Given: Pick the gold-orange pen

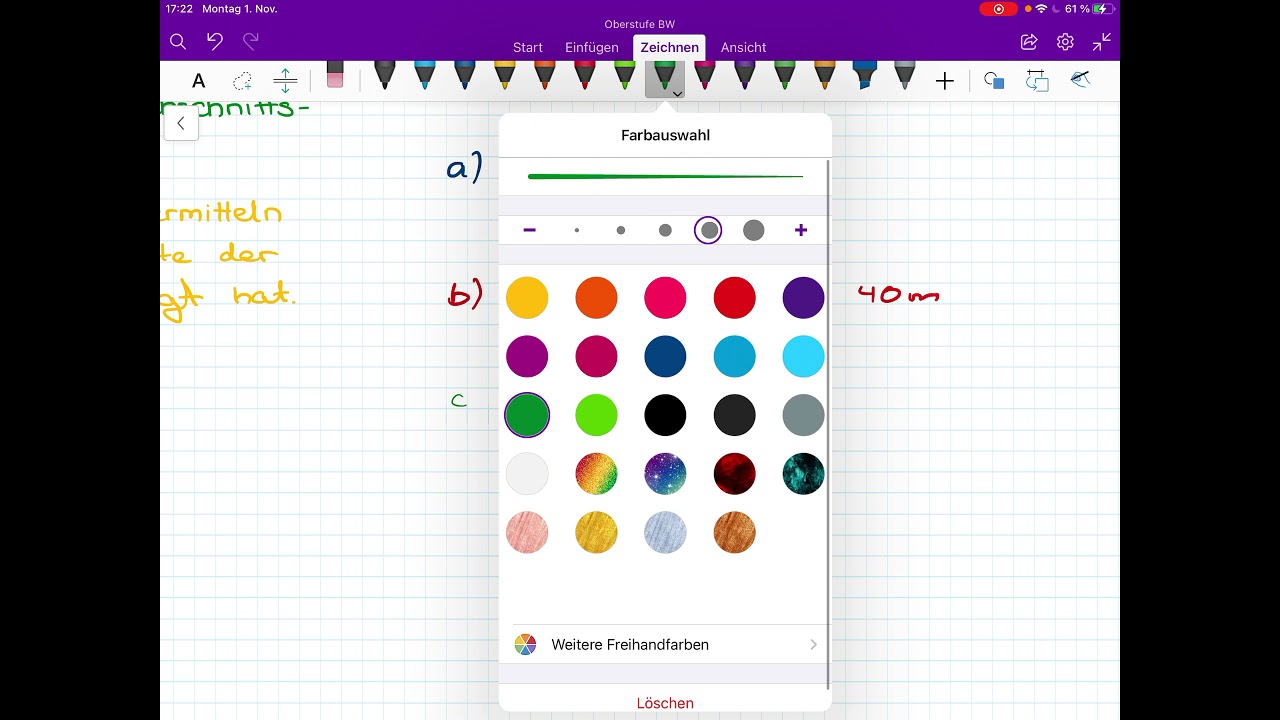Looking at the screenshot, I should [824, 76].
